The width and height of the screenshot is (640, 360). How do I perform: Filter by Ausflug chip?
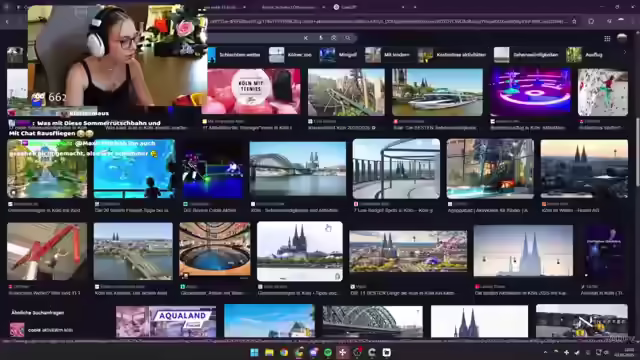(585, 55)
